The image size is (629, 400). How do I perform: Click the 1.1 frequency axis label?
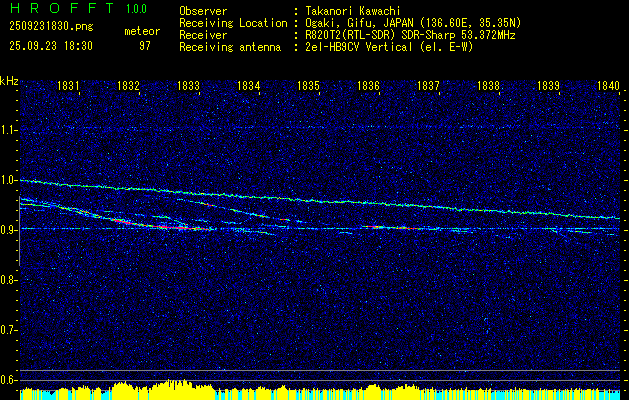pos(9,130)
